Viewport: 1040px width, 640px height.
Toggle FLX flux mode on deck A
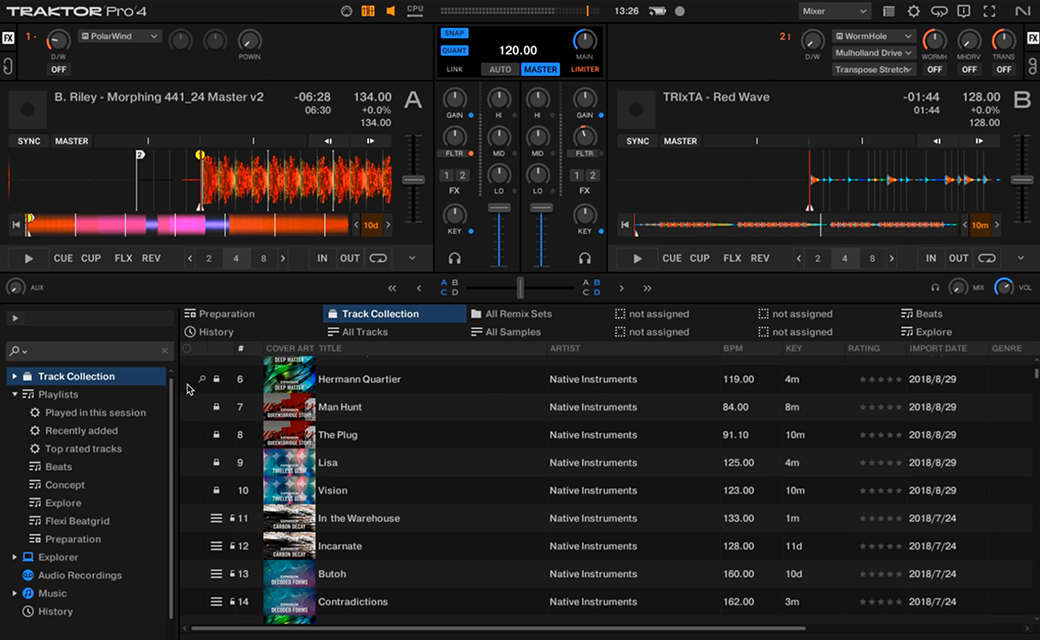pos(123,259)
